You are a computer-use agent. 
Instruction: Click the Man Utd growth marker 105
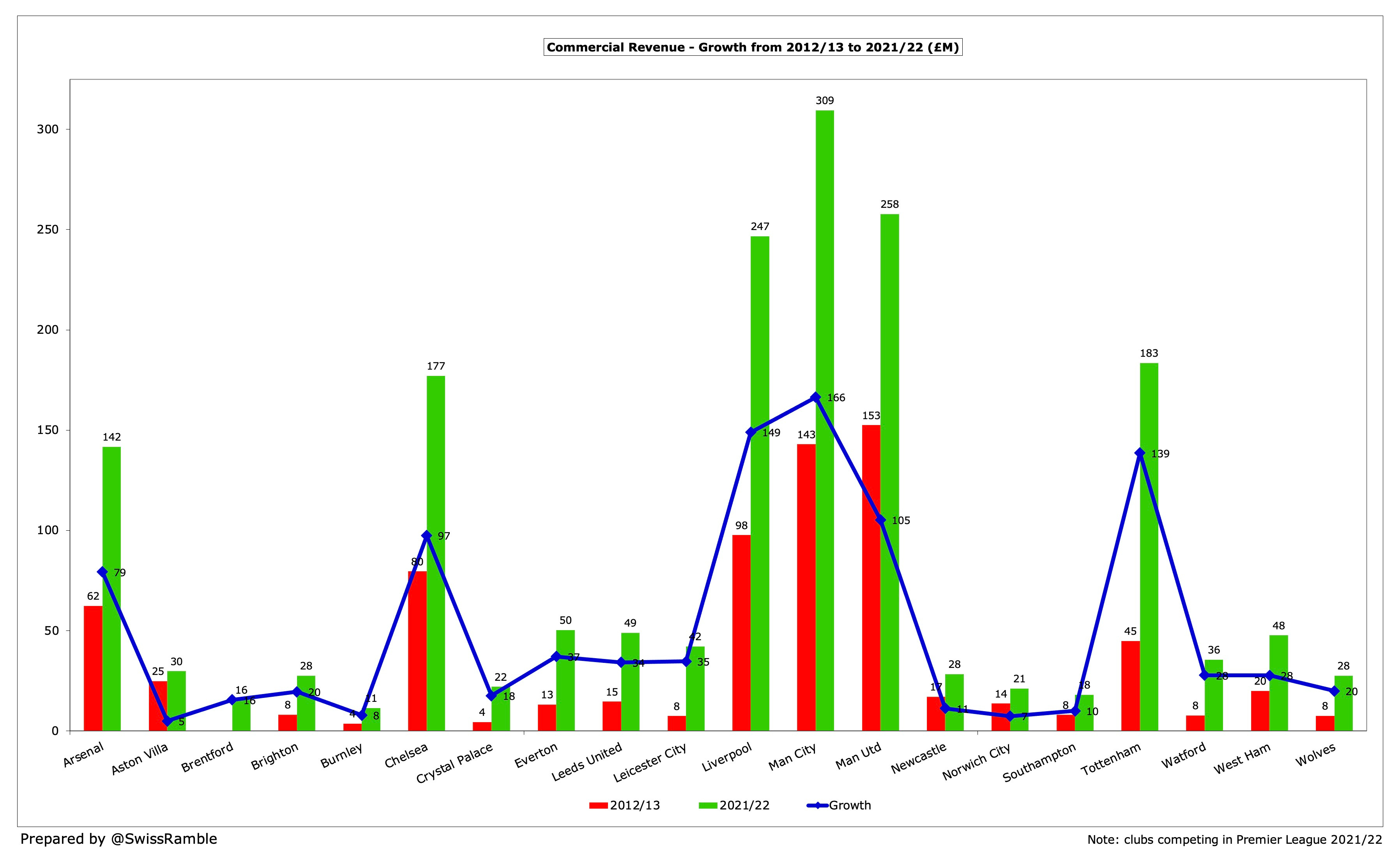880,520
